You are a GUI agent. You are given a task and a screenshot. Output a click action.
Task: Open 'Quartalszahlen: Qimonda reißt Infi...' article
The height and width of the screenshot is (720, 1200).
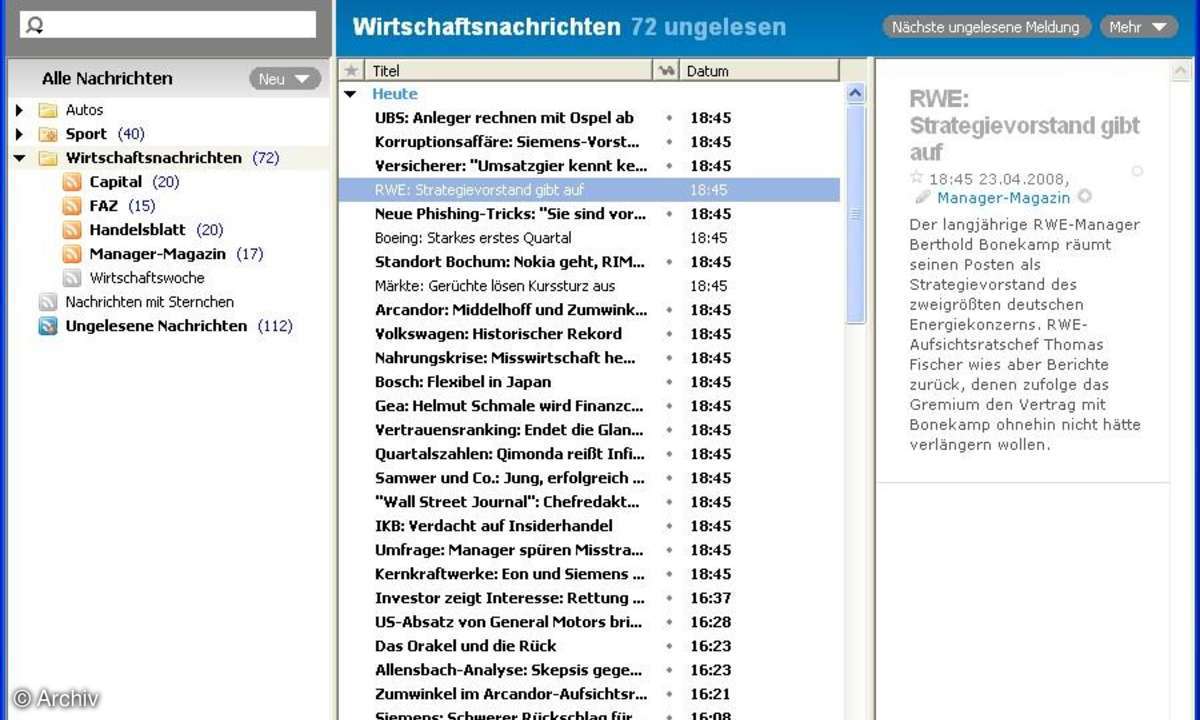509,454
